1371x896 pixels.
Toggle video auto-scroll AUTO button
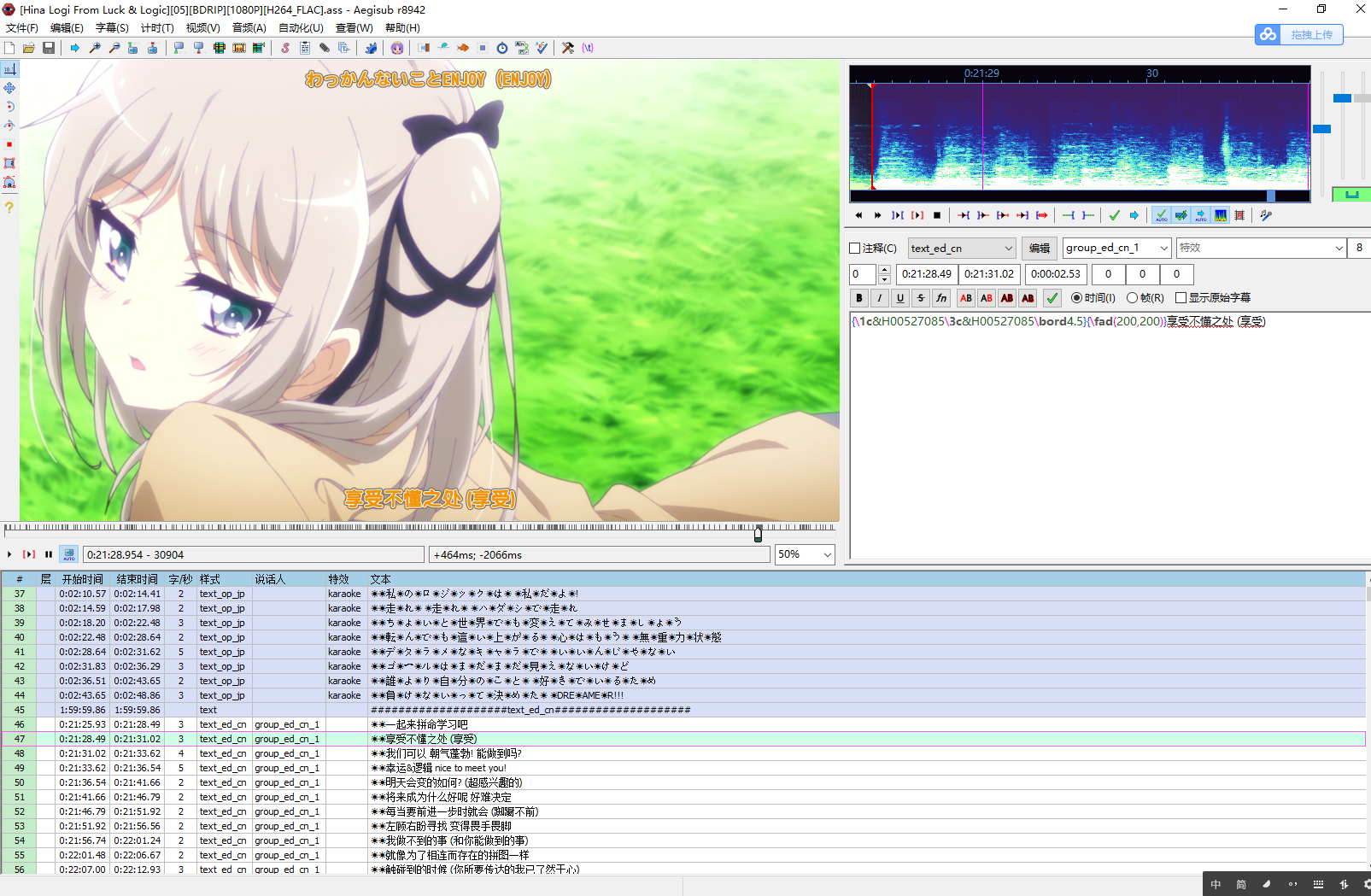pyautogui.click(x=69, y=554)
